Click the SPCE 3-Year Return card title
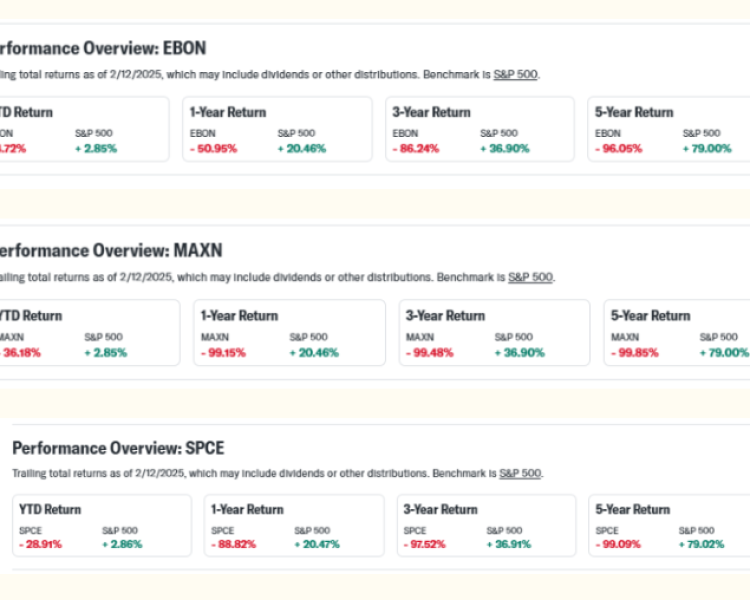The image size is (750, 600). click(x=439, y=509)
